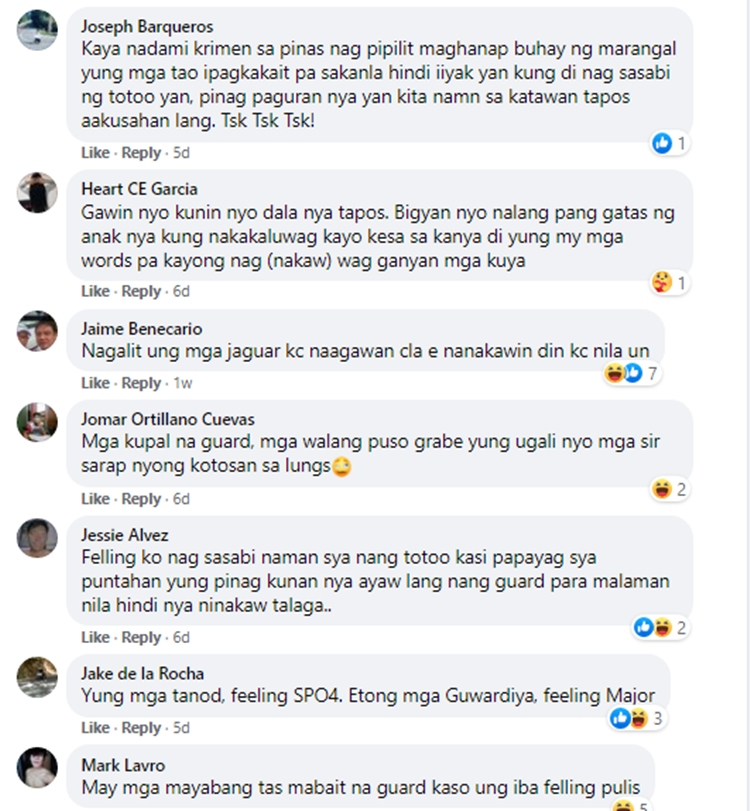Like Joseph Barqueros's comment
Screen dimensions: 750x811
[x=95, y=153]
